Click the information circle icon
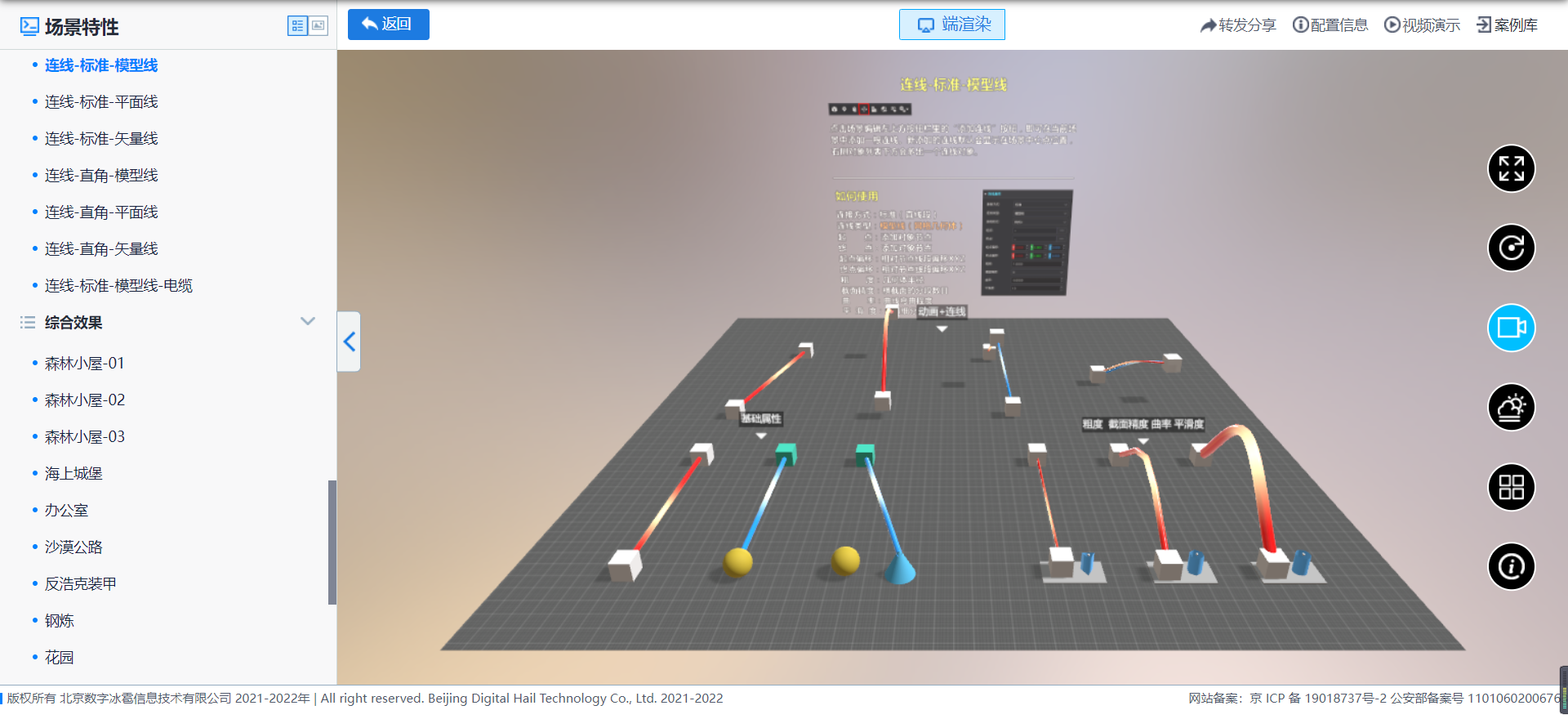Viewport: 1568px width, 719px height. pos(1511,566)
